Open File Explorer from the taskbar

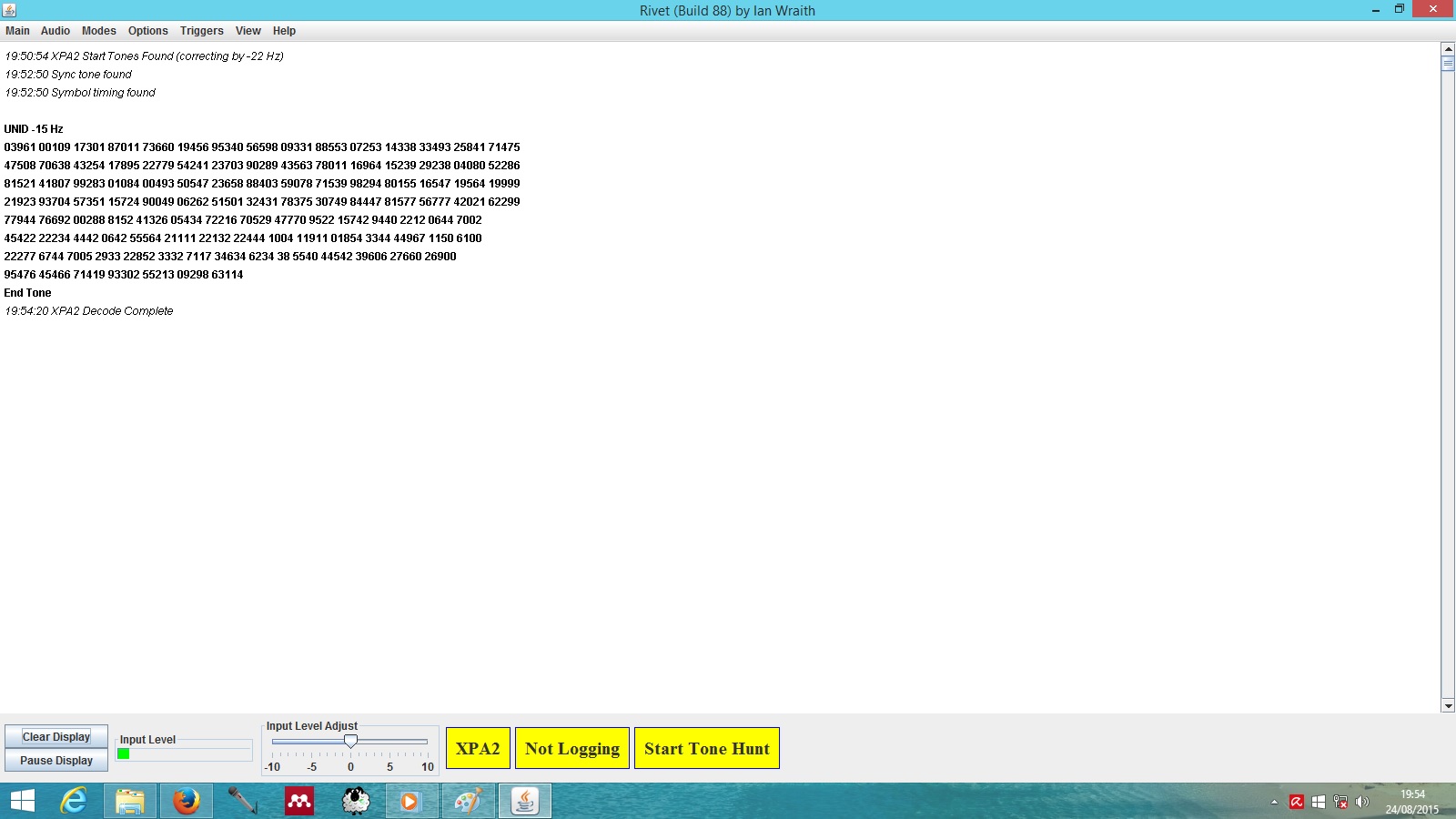click(130, 801)
